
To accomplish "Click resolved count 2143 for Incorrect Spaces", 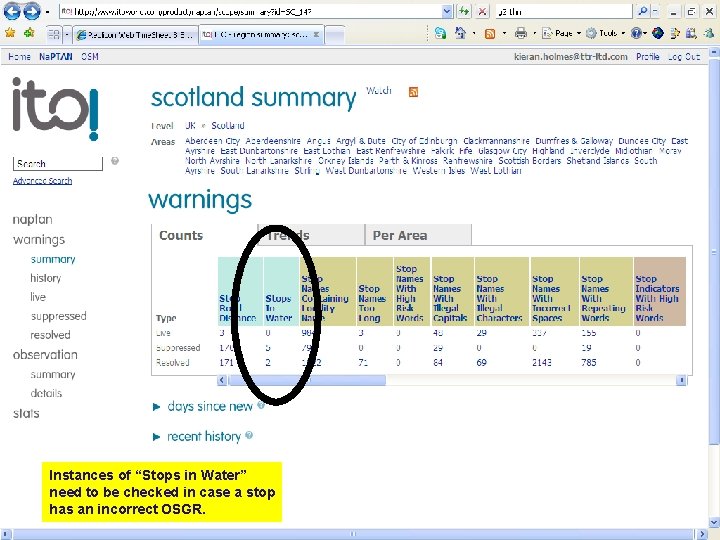I will [542, 363].
